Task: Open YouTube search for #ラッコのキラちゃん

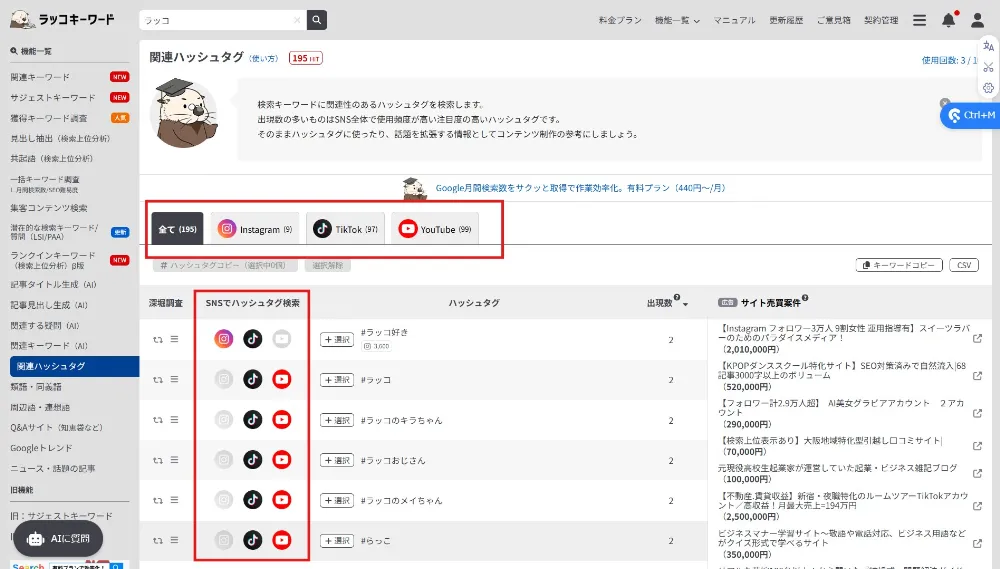Action: coord(281,419)
